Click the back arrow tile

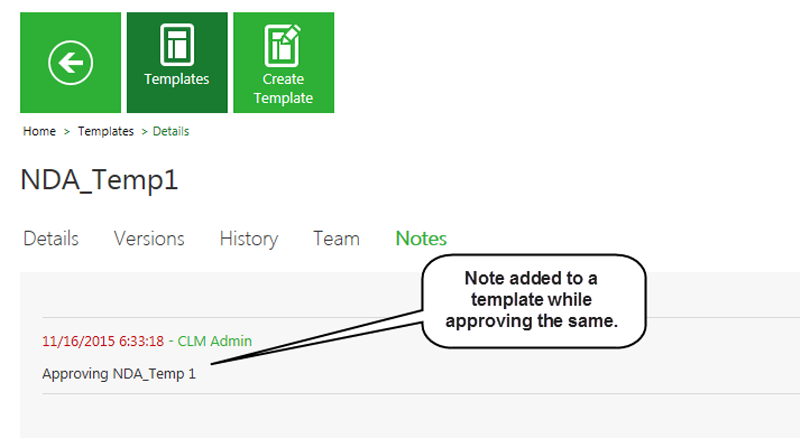click(x=70, y=63)
